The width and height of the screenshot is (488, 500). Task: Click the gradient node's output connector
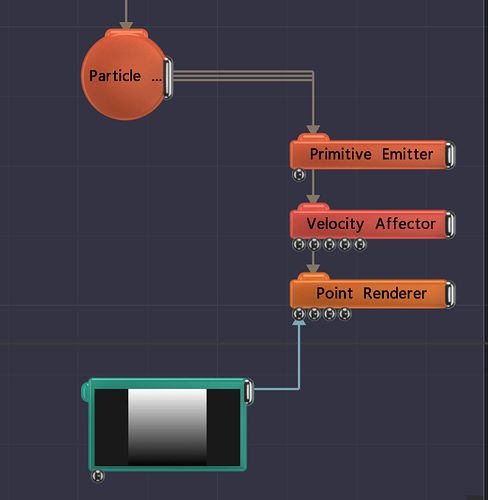point(249,392)
